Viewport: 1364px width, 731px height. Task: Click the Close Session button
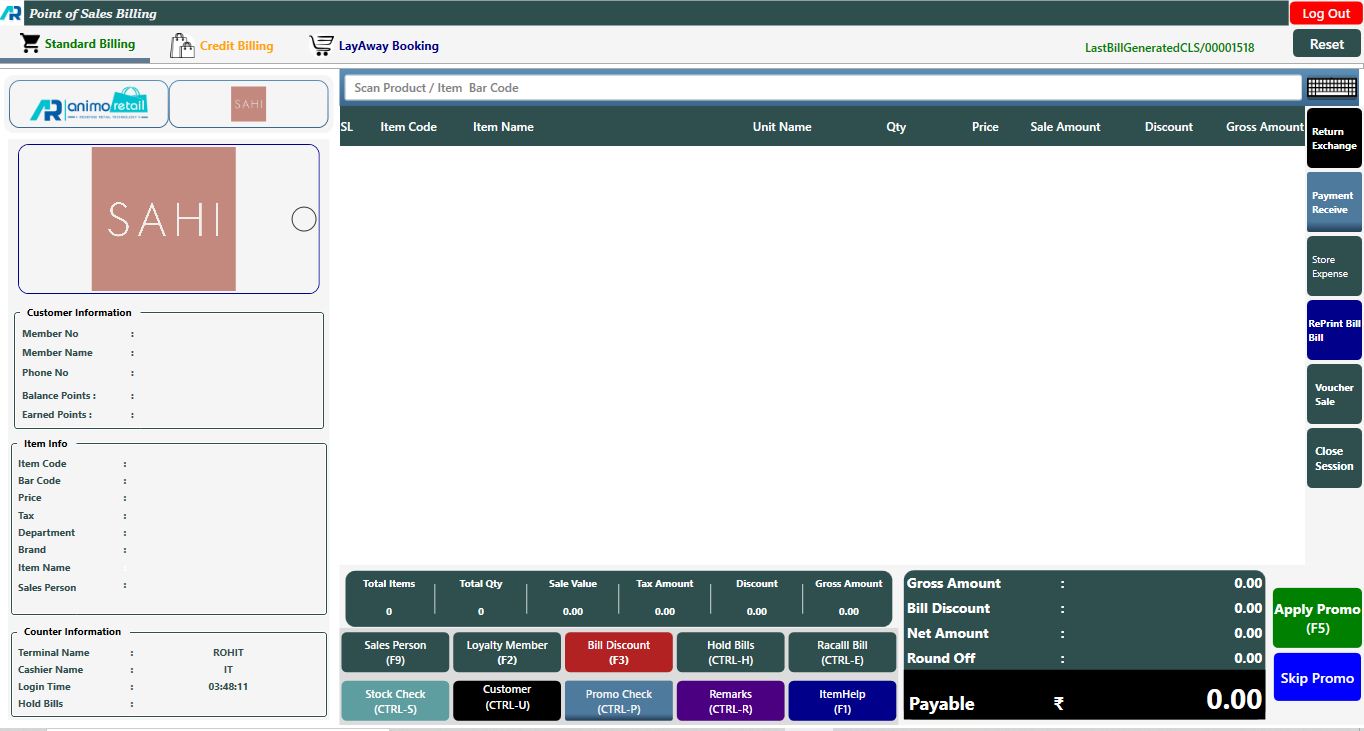pyautogui.click(x=1334, y=458)
